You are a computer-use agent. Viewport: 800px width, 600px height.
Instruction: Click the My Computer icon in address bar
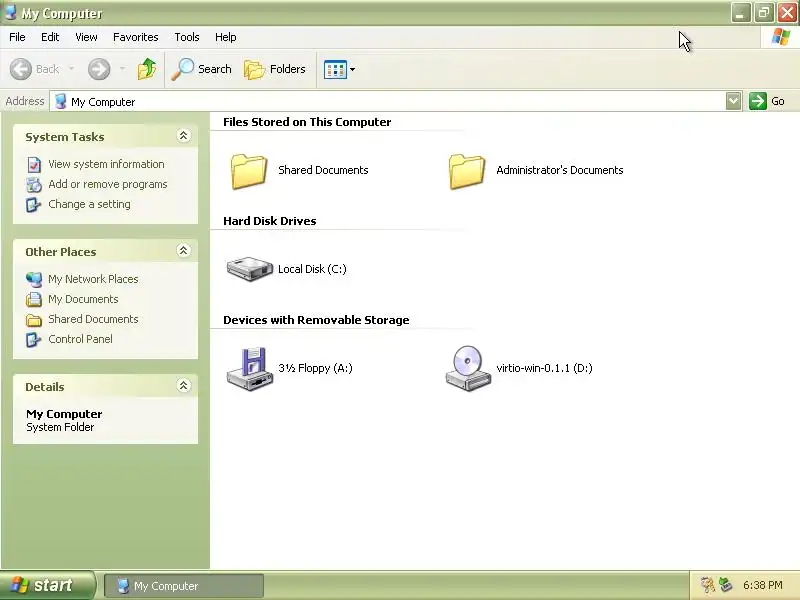(61, 101)
